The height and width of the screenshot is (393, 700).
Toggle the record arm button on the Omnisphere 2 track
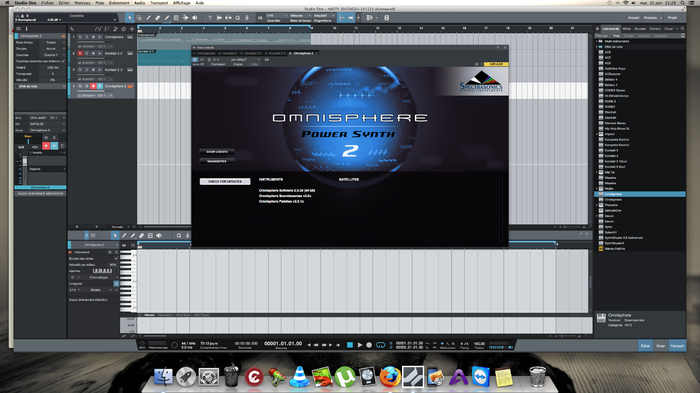click(x=93, y=86)
